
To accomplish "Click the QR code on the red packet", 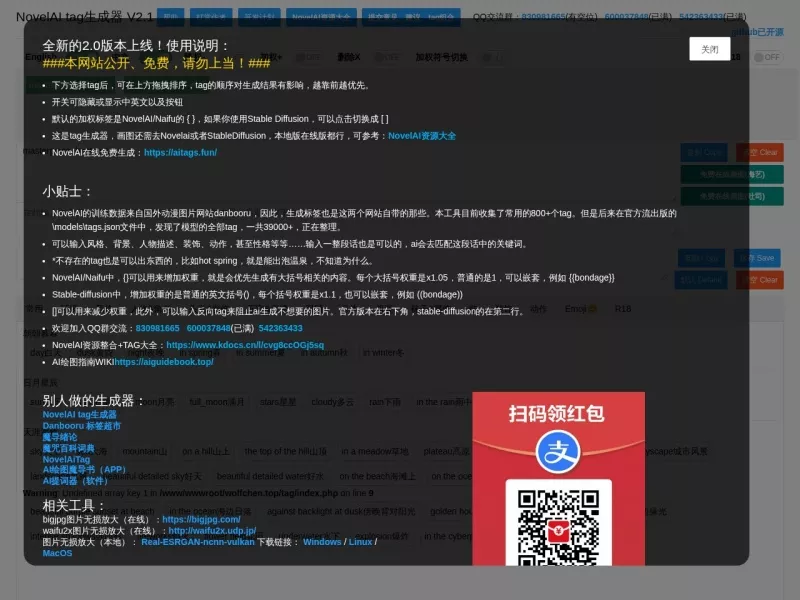I will pyautogui.click(x=558, y=527).
